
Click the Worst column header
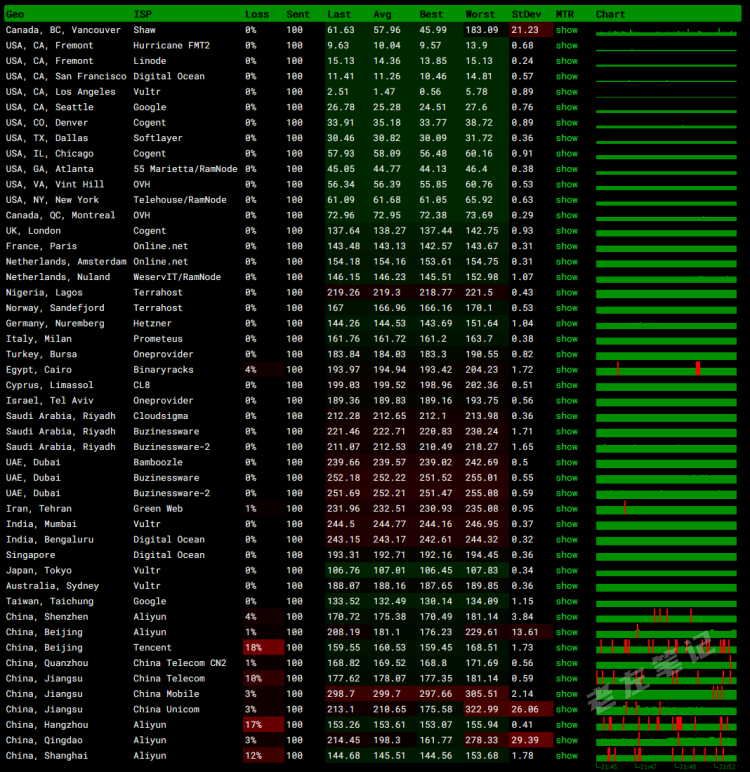point(480,14)
